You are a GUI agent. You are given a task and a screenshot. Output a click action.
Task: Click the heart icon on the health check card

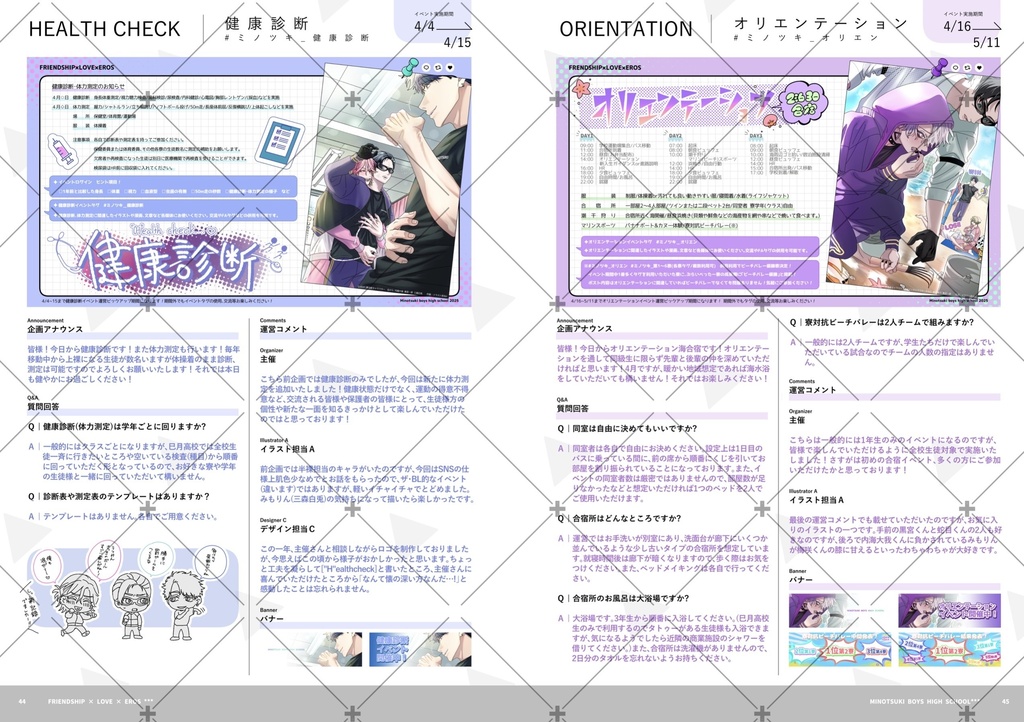pos(449,67)
